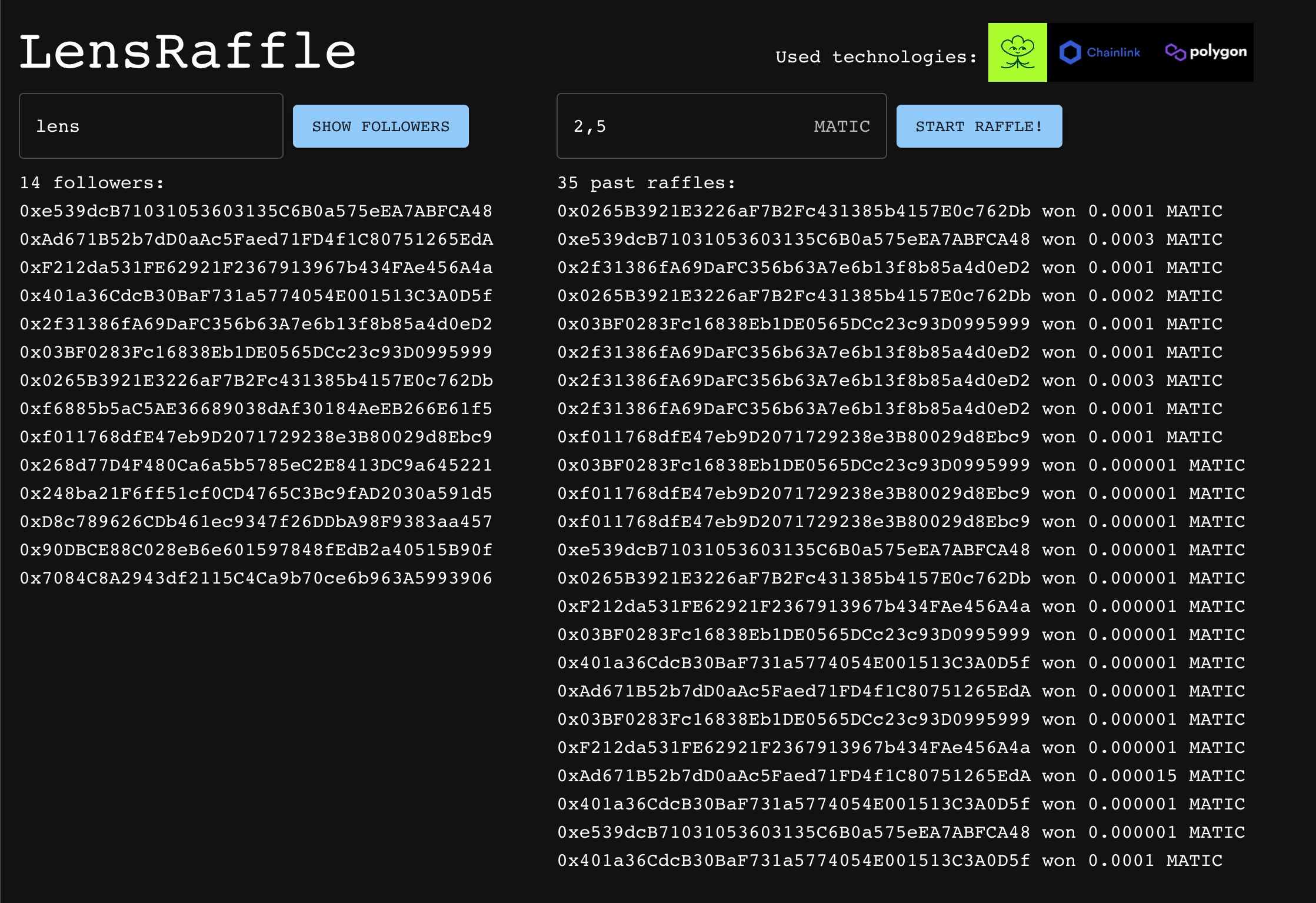The height and width of the screenshot is (903, 1316).
Task: Click raffle row 0xAd671B52… won 0.000015 MATIC
Action: point(901,776)
